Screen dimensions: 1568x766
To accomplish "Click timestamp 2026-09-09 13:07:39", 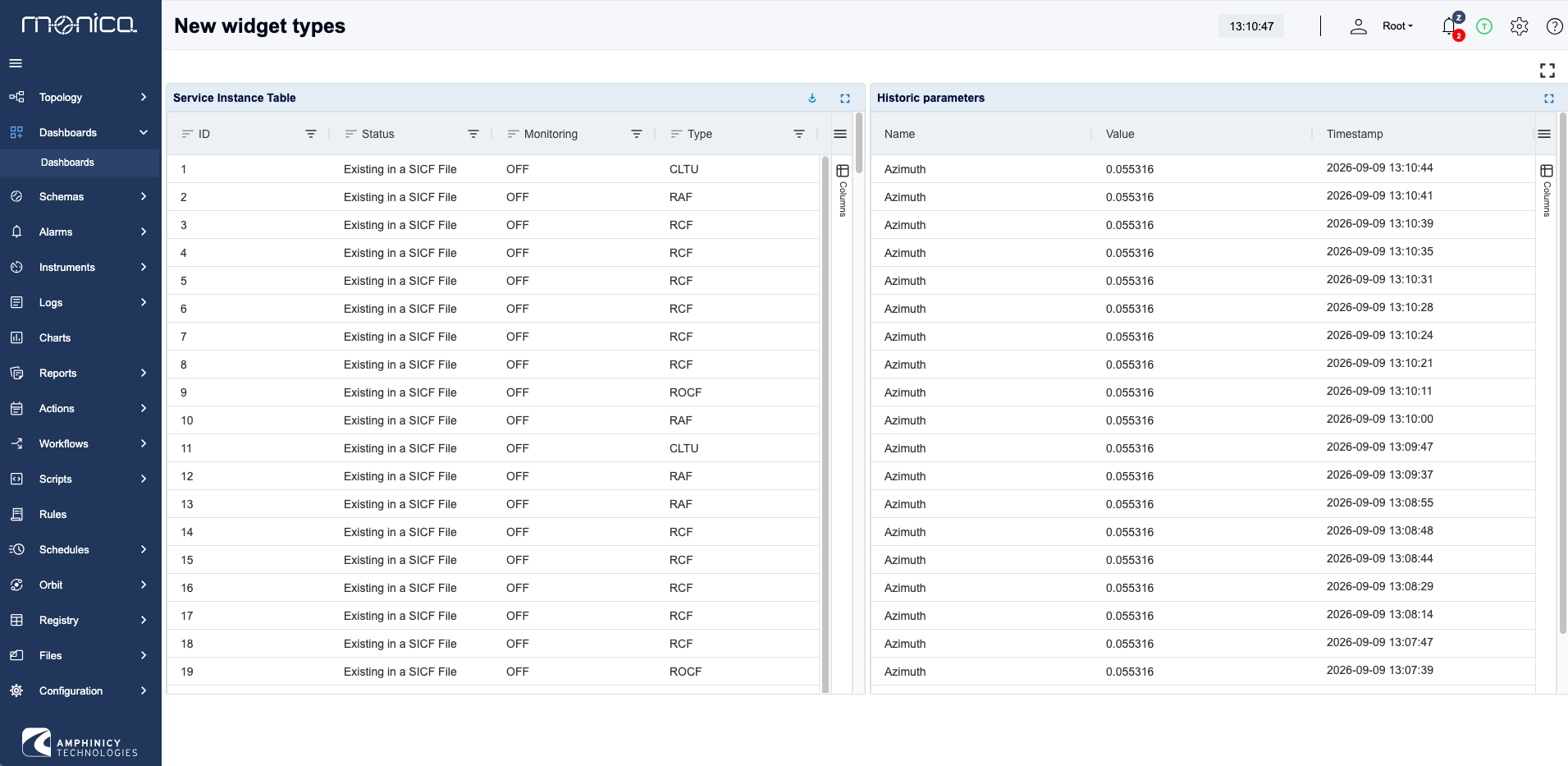I will pyautogui.click(x=1379, y=670).
